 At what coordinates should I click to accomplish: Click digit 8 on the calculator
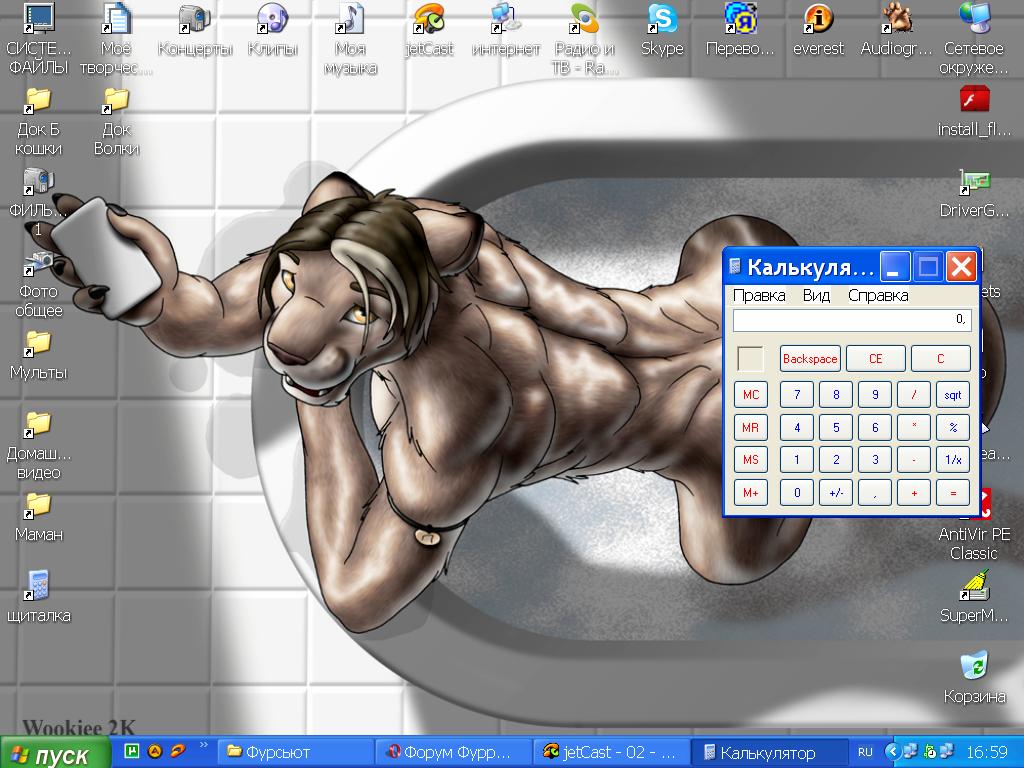836,394
